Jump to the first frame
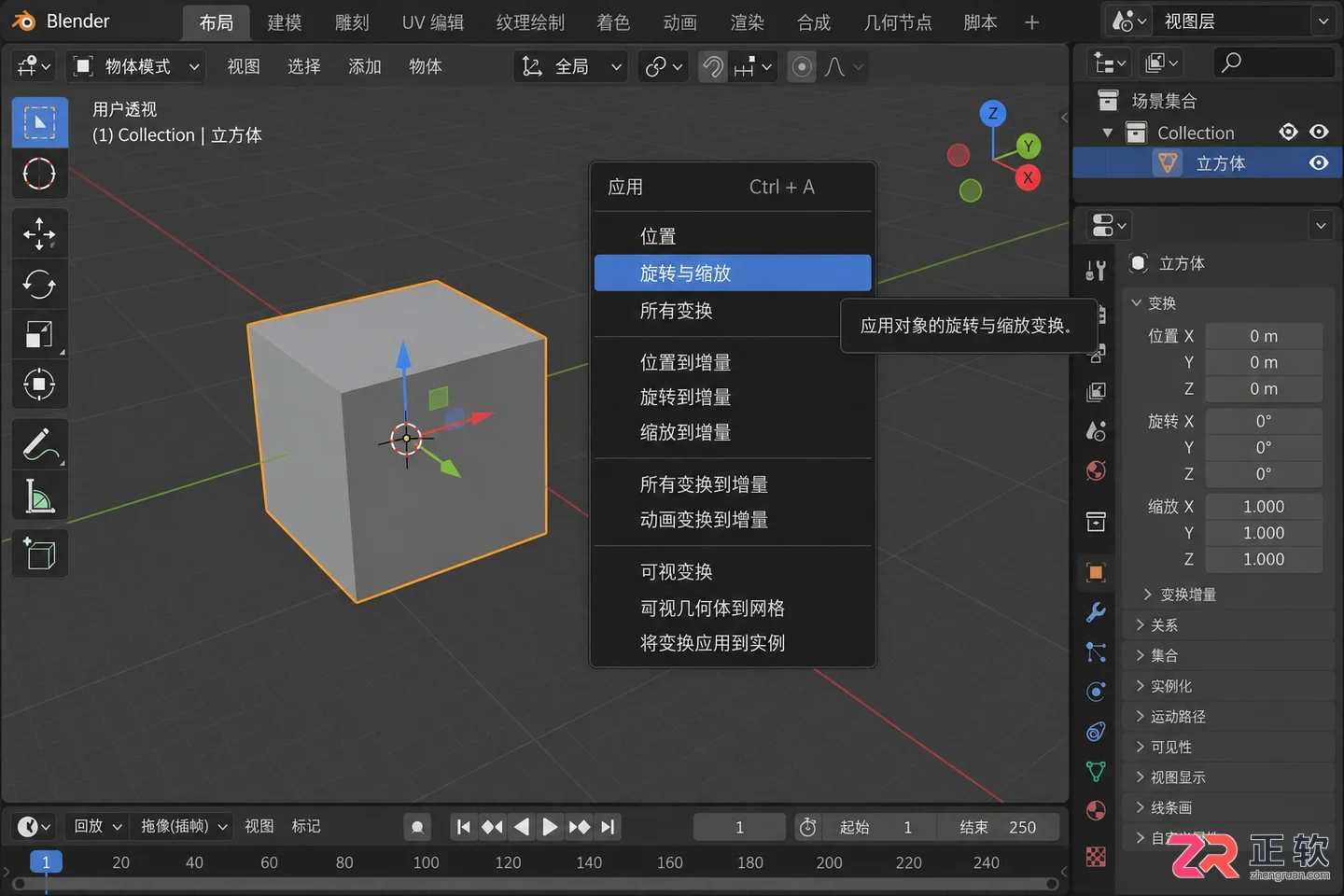 [464, 827]
